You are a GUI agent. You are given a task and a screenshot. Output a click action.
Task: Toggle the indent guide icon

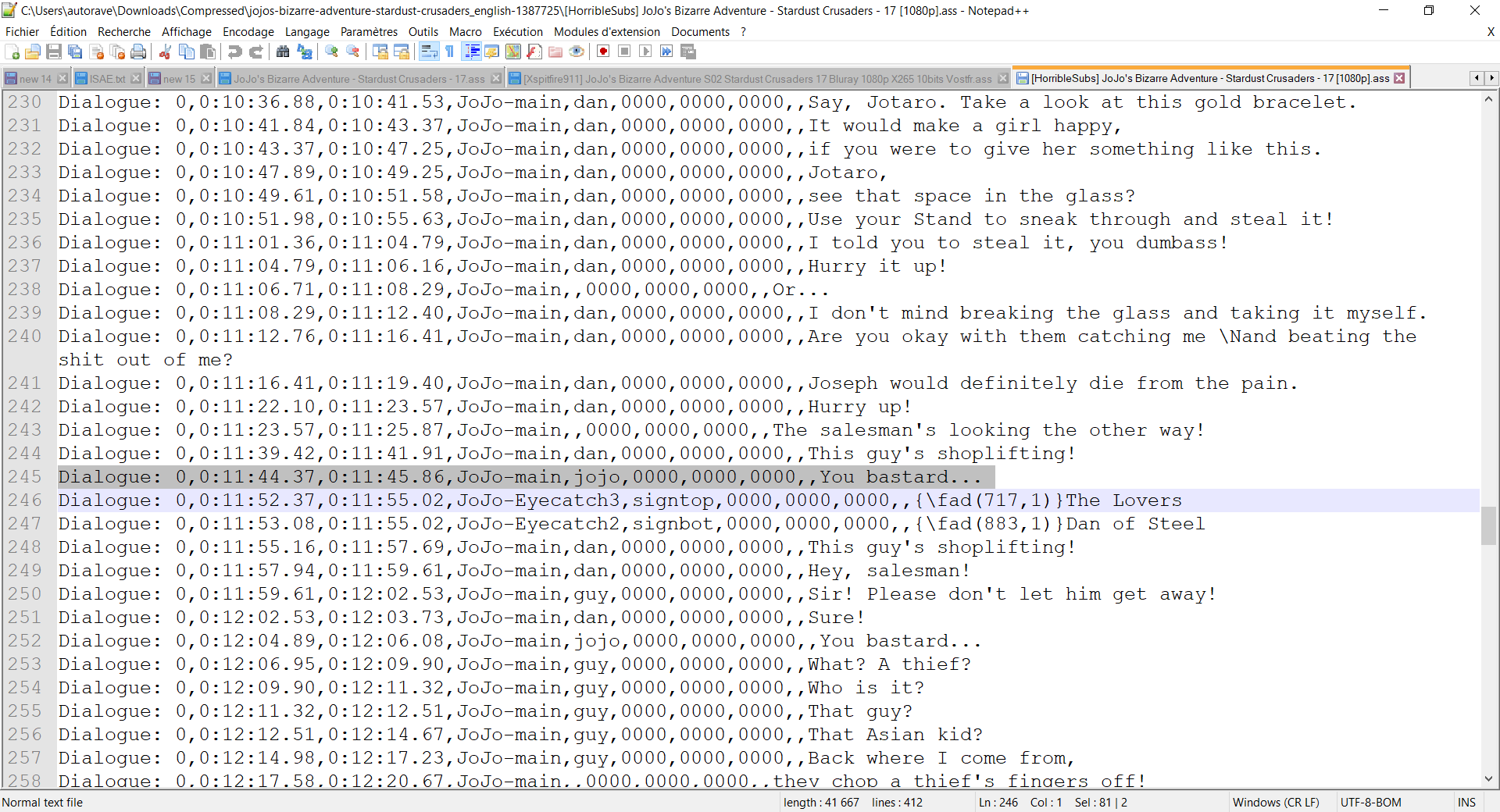(x=472, y=52)
